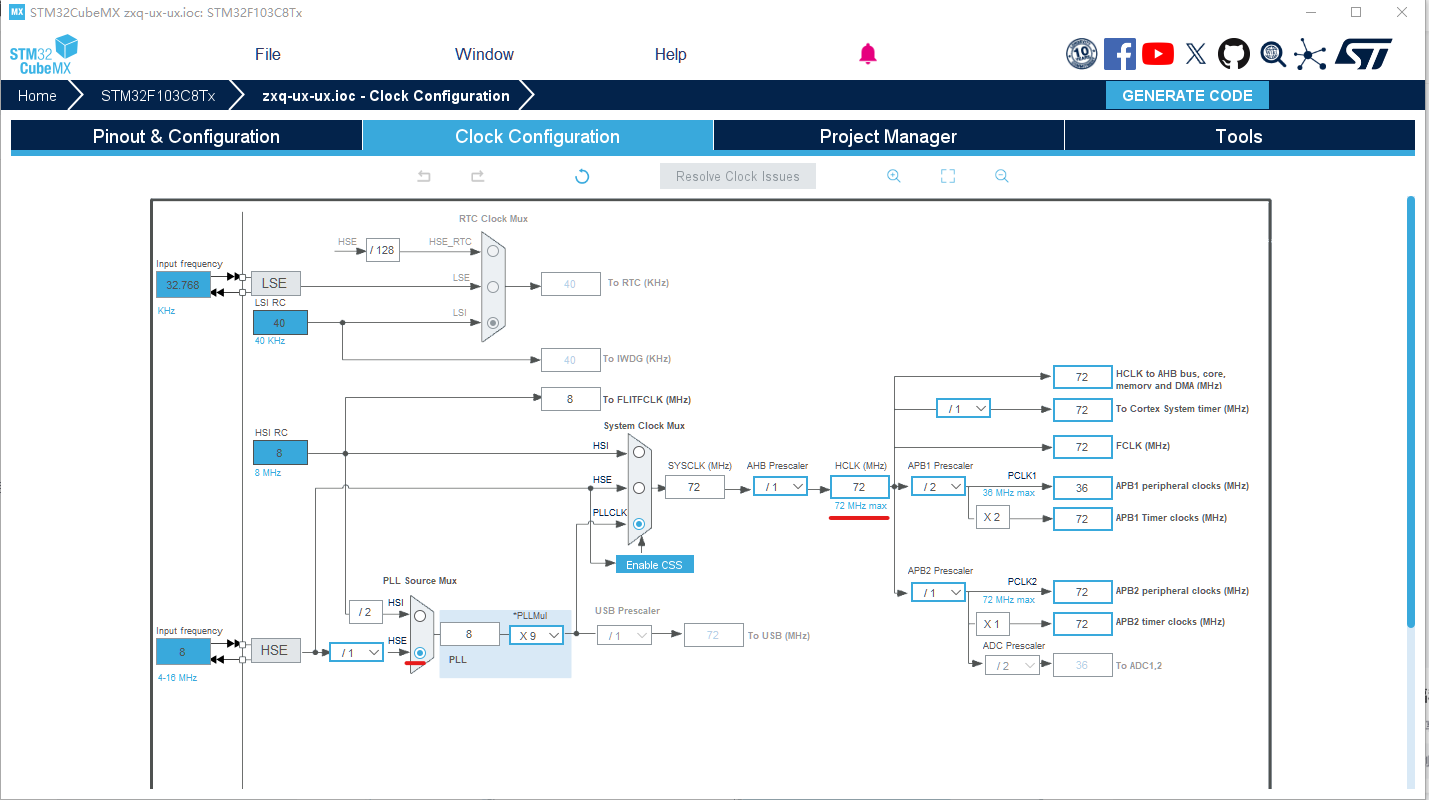1429x800 pixels.
Task: Open the USB Prescaler dropdown
Action: (x=624, y=635)
